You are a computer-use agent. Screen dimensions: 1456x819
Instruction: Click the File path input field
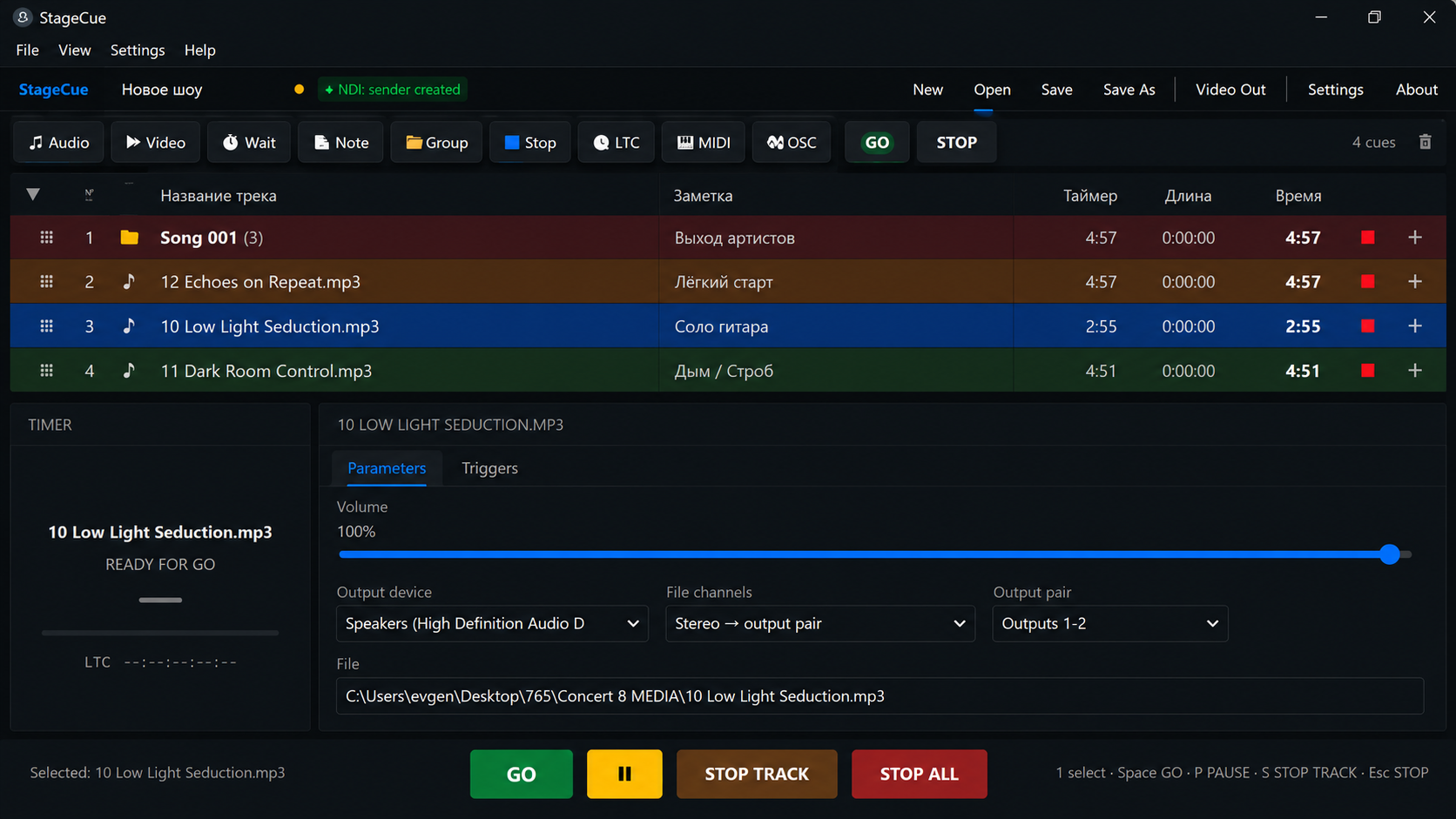point(880,696)
